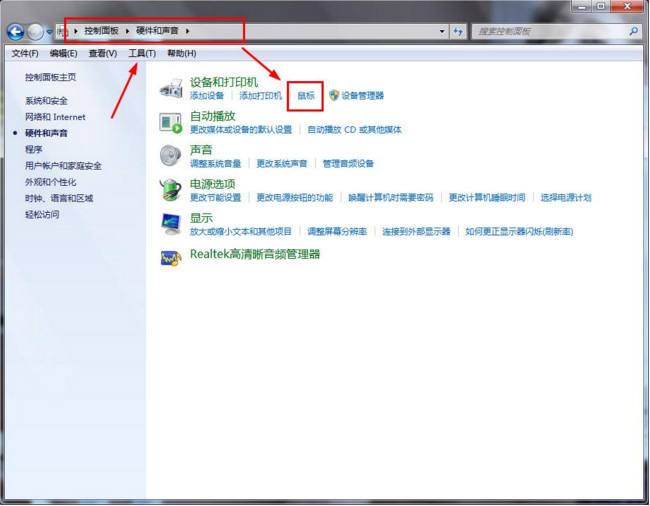Screen dimensions: 650x506
Task: Open the 文件(F) menu
Action: [x=25, y=53]
